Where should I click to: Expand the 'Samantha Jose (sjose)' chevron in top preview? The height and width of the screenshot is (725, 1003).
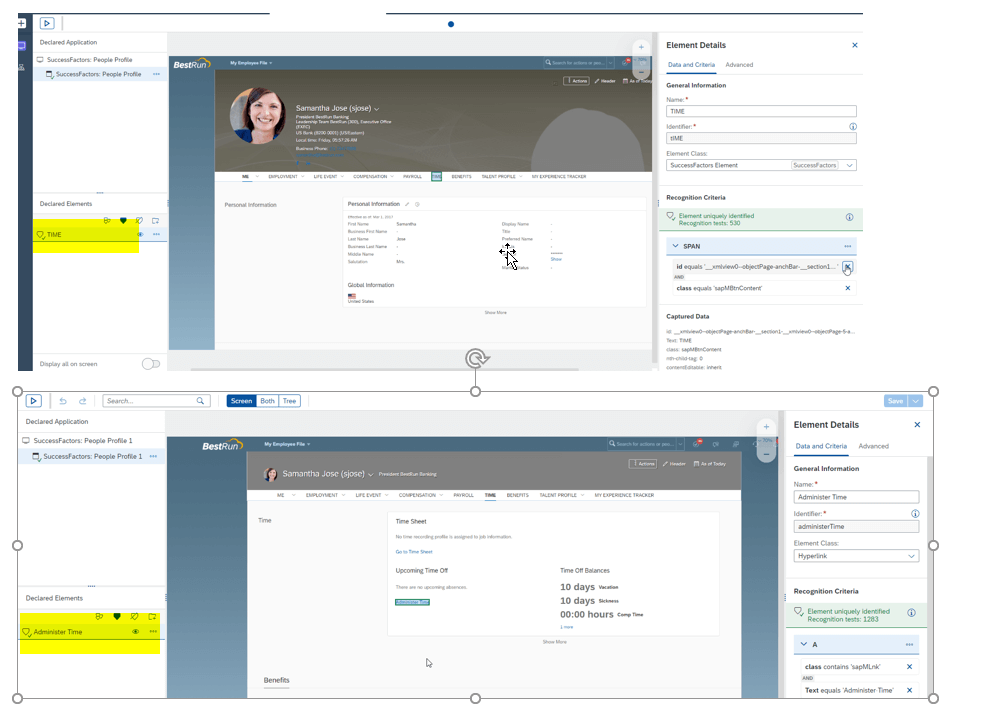(376, 109)
